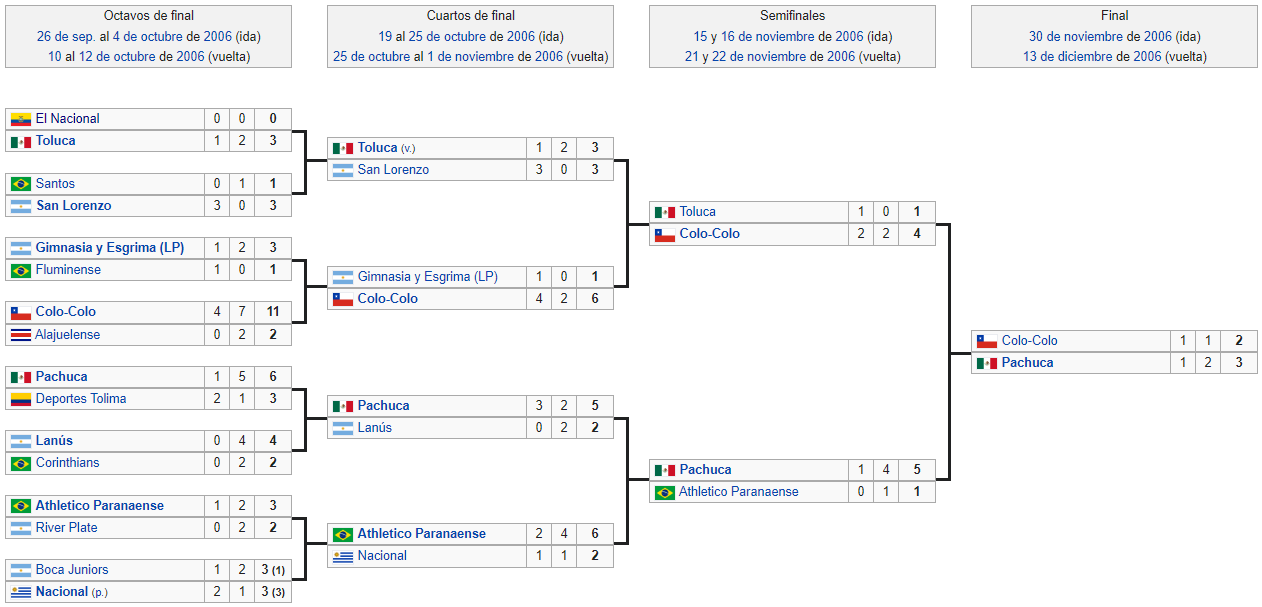Viewport: 1262px width, 607px height.
Task: Click the Costa Rica flag beside Alajuelense
Action: (x=21, y=335)
